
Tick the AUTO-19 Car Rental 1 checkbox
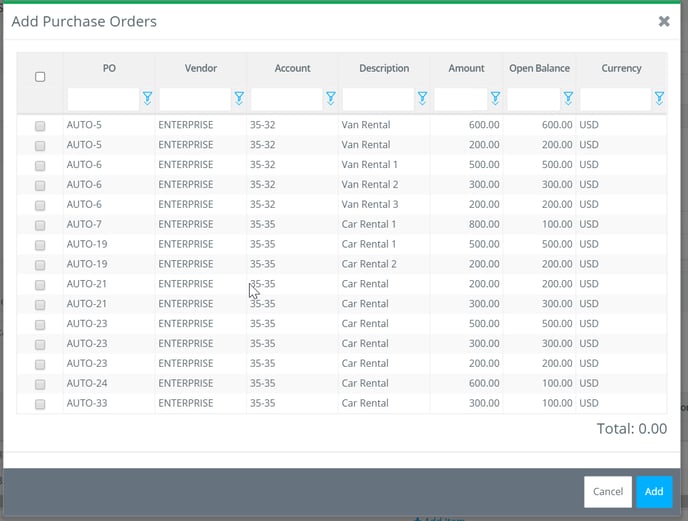point(40,245)
